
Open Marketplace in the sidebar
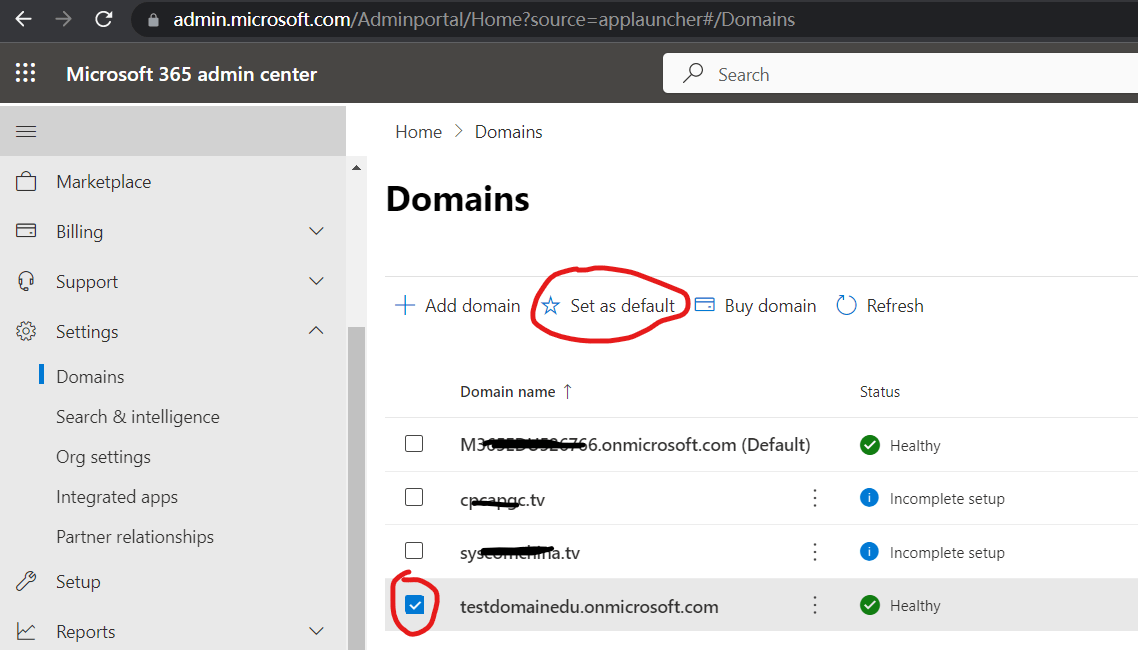coord(104,181)
